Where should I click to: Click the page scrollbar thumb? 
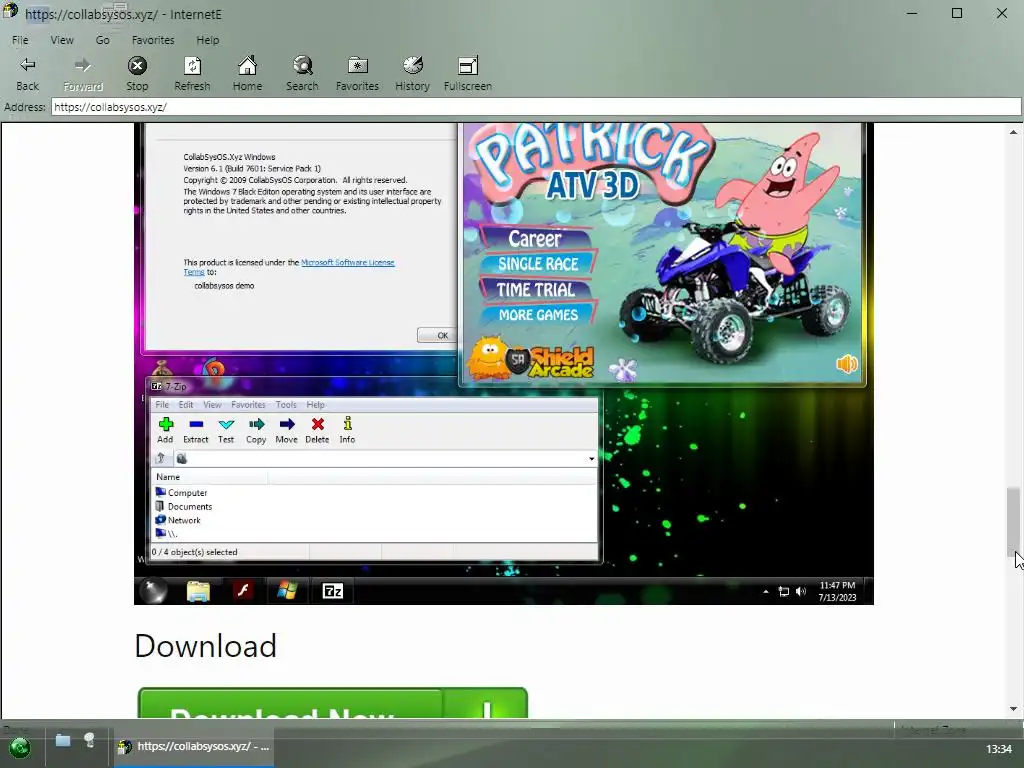[x=1013, y=520]
